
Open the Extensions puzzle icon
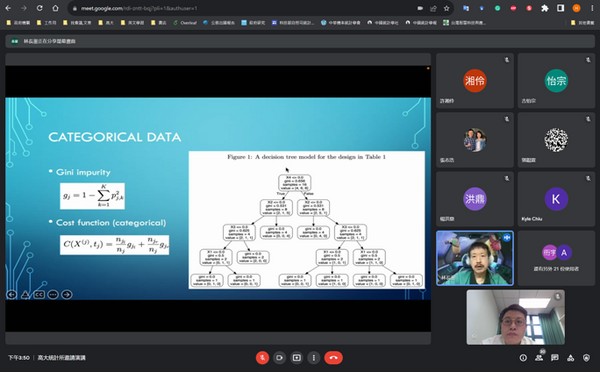click(545, 8)
